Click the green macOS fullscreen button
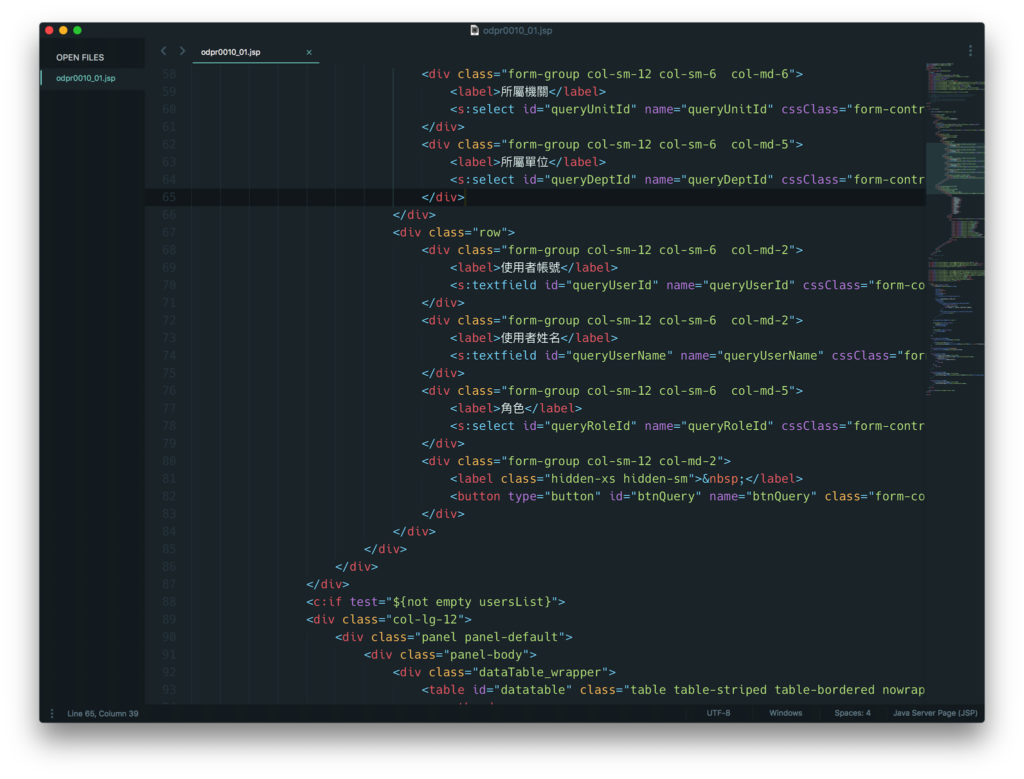 [x=77, y=31]
